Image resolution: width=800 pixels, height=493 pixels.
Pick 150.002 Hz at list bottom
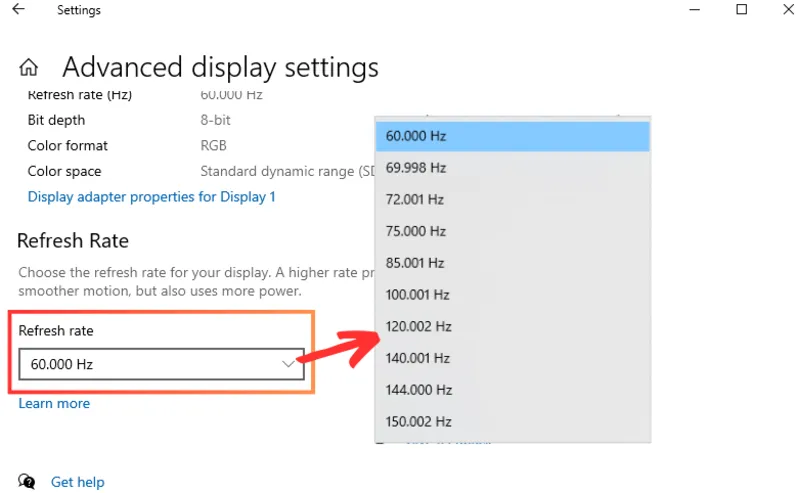point(512,422)
